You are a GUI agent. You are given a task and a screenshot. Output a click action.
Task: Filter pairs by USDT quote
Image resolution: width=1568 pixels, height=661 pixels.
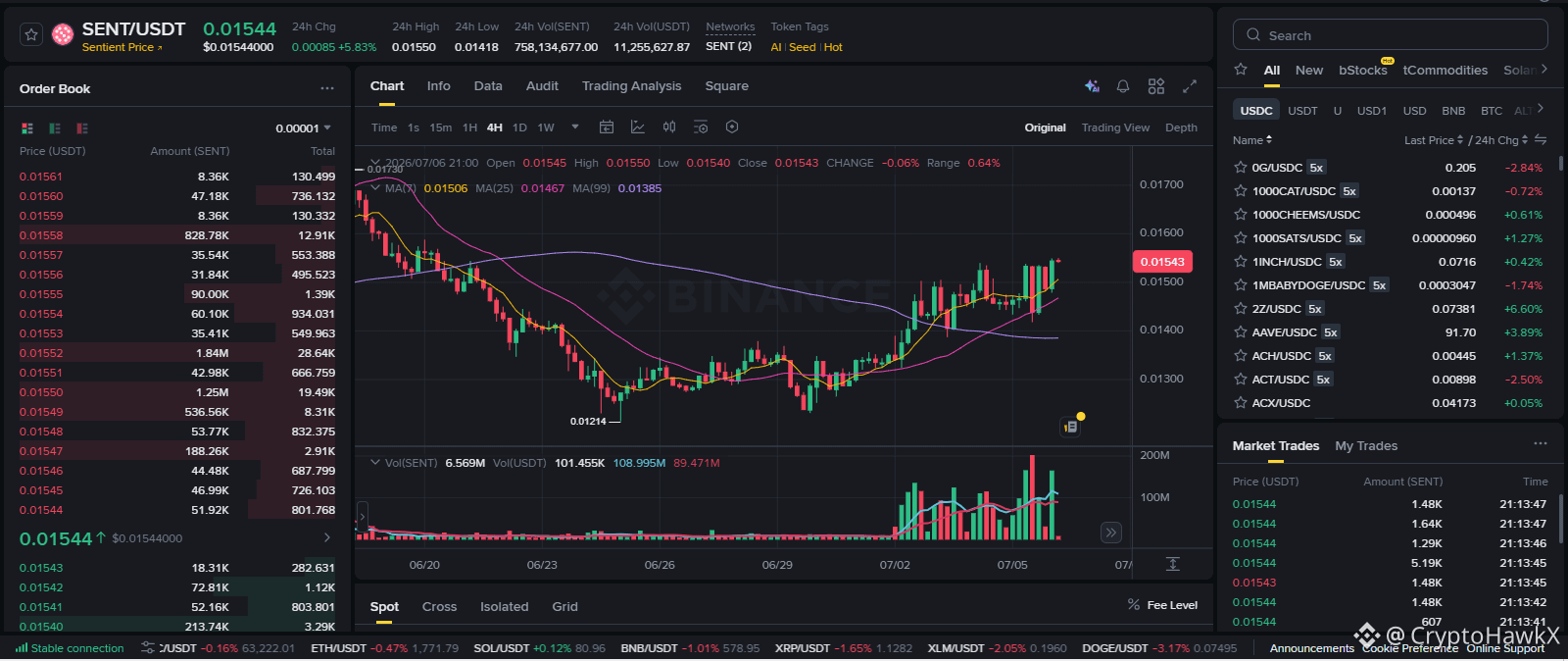click(x=1302, y=111)
